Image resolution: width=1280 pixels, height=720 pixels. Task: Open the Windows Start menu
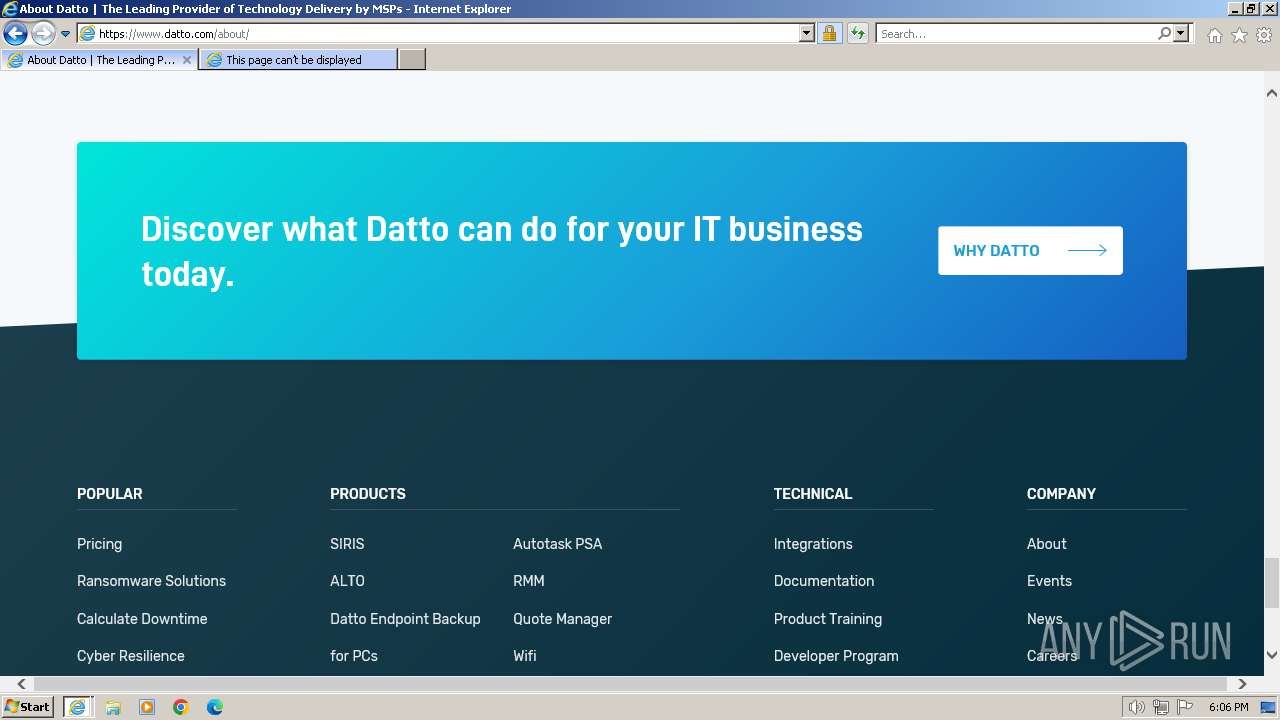point(27,707)
